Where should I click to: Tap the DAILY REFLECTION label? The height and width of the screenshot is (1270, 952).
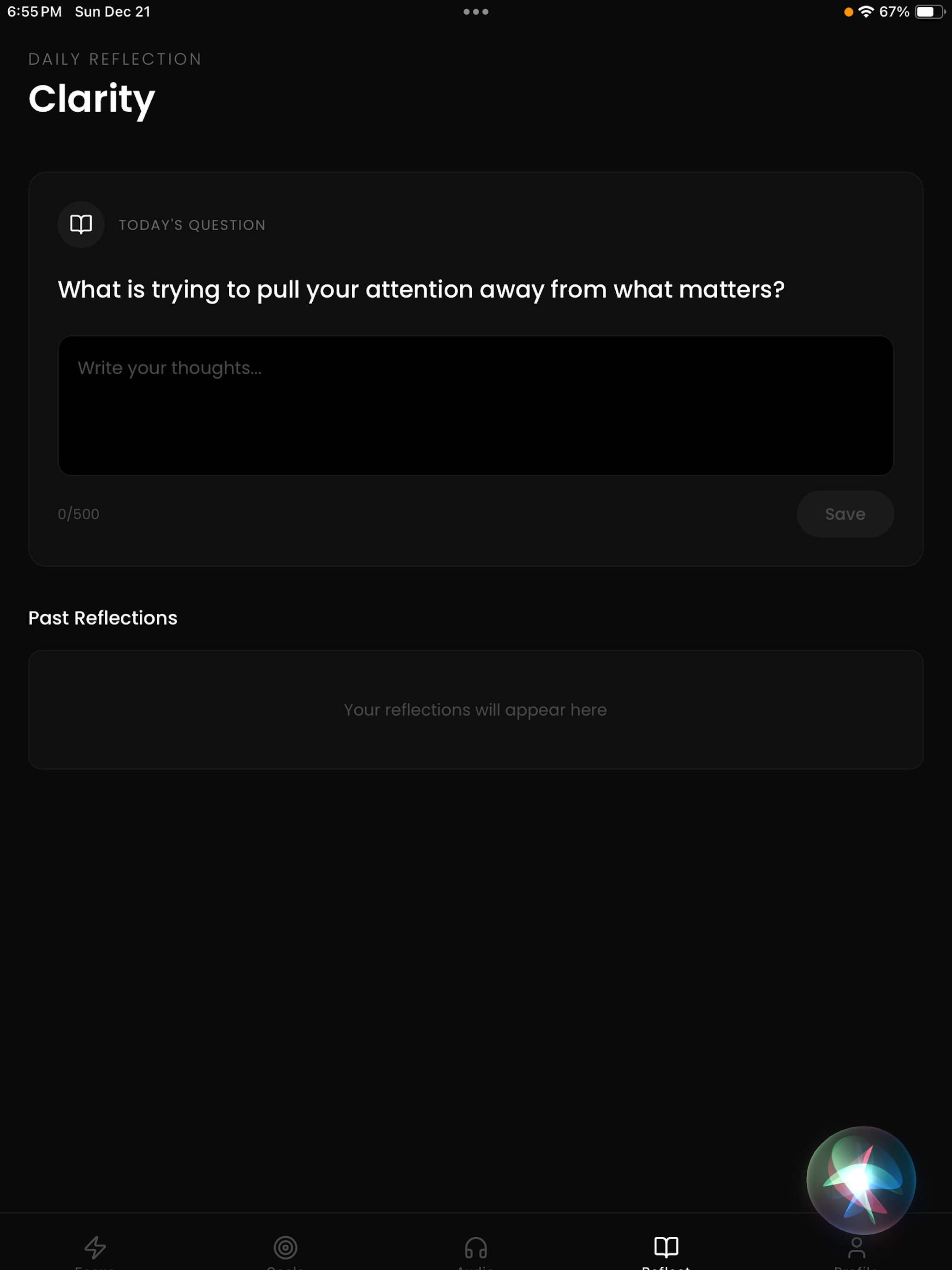click(115, 59)
